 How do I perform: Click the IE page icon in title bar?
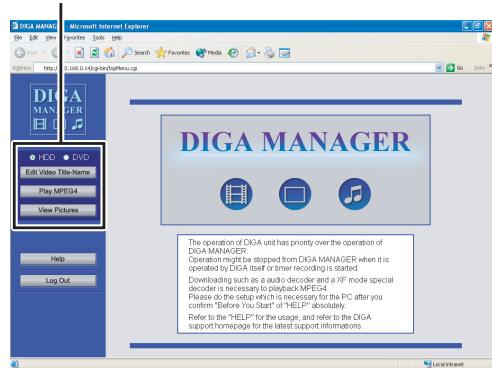coord(15,26)
